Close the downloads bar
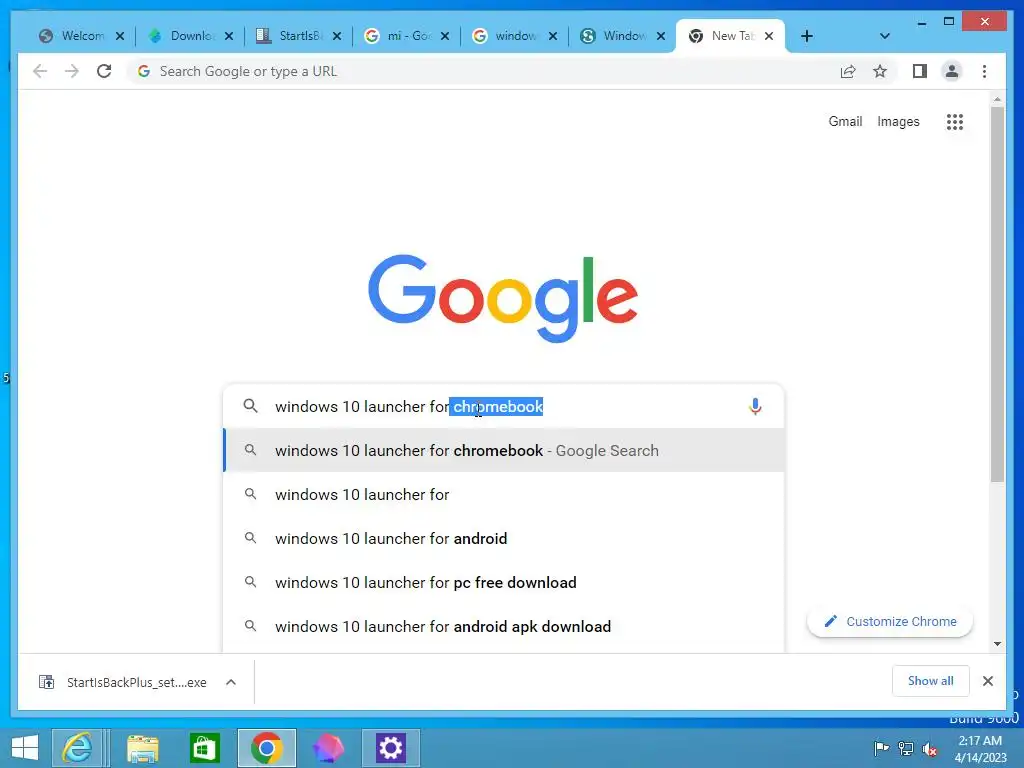 987,681
